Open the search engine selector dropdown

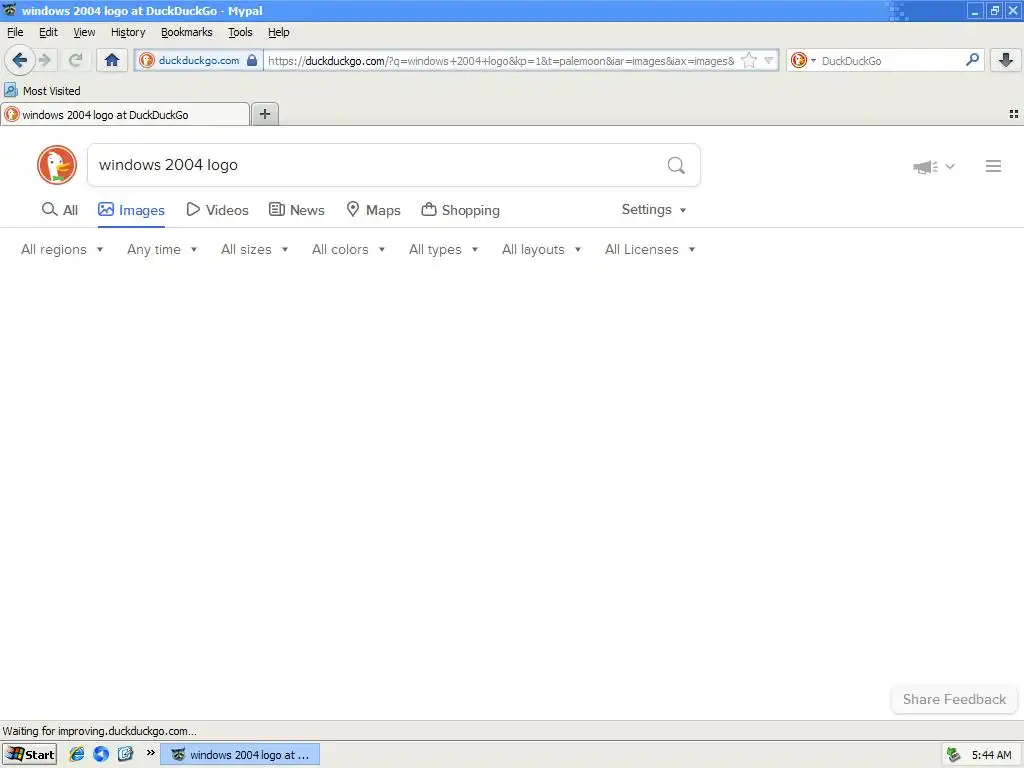[x=803, y=60]
